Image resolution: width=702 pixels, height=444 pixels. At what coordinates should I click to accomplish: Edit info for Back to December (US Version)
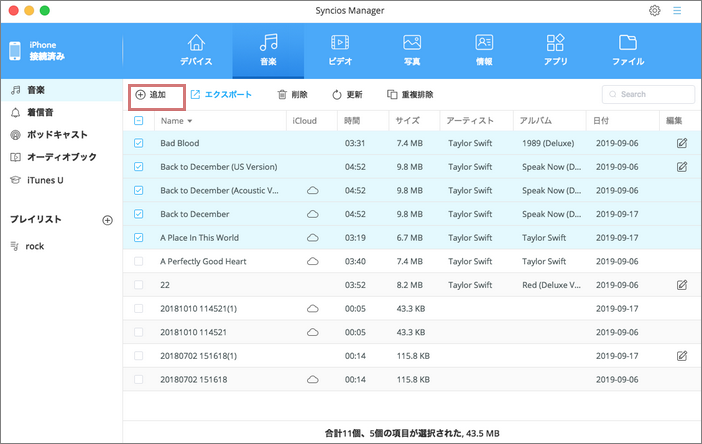[x=682, y=167]
